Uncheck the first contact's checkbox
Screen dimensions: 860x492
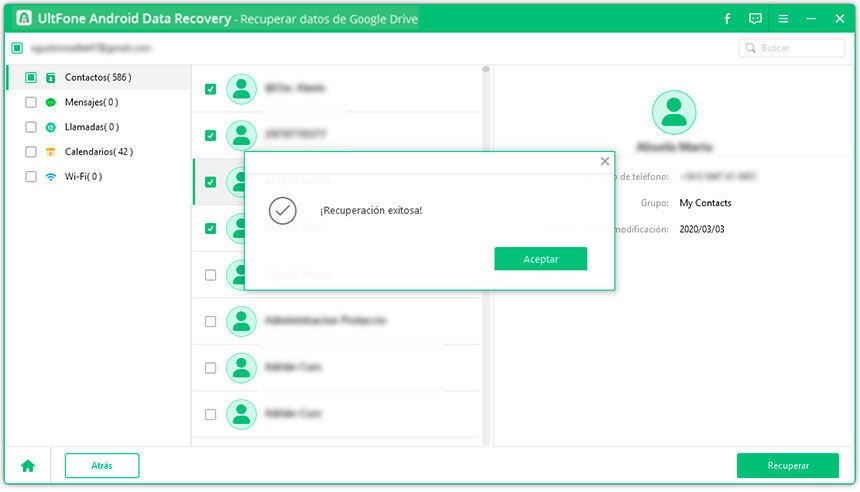[210, 89]
